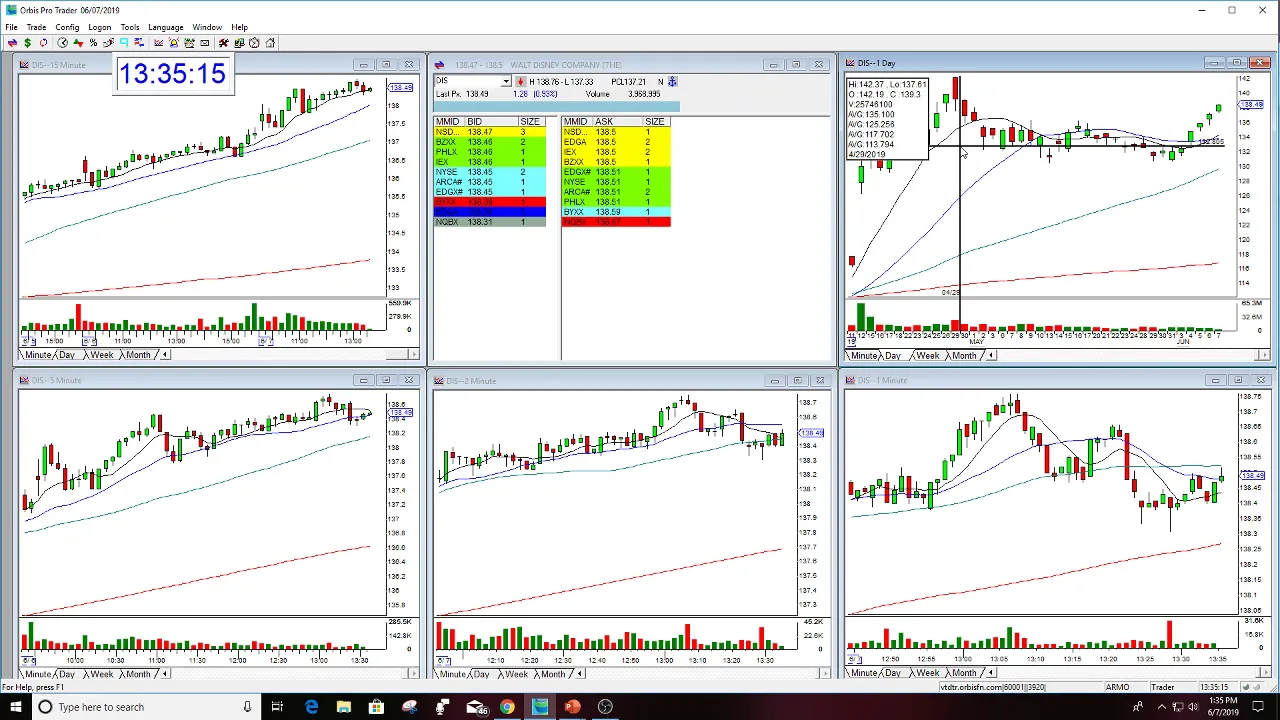Click the toolbar icon left of the speech bubble
This screenshot has width=1280, height=720.
109,43
